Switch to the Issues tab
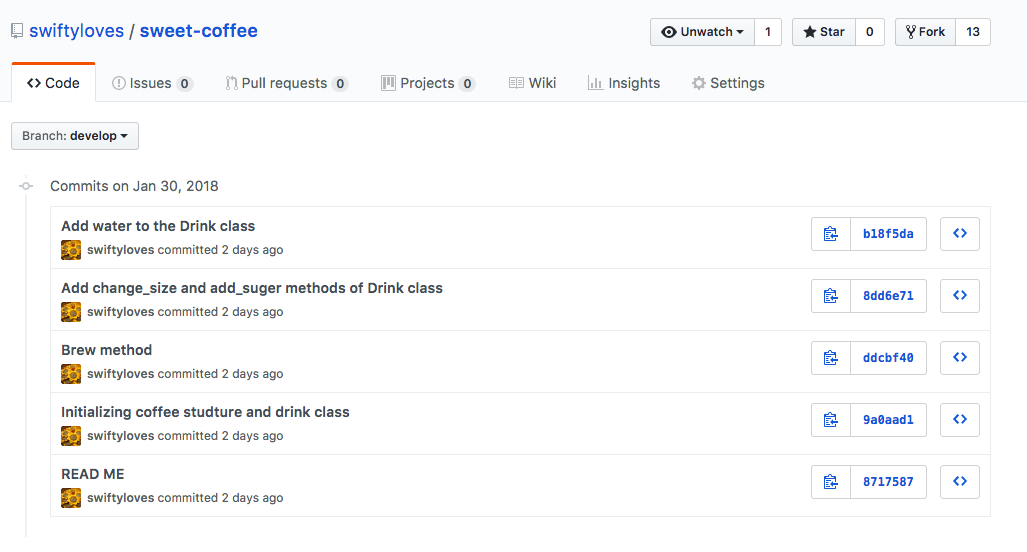The image size is (1027, 552). click(152, 83)
